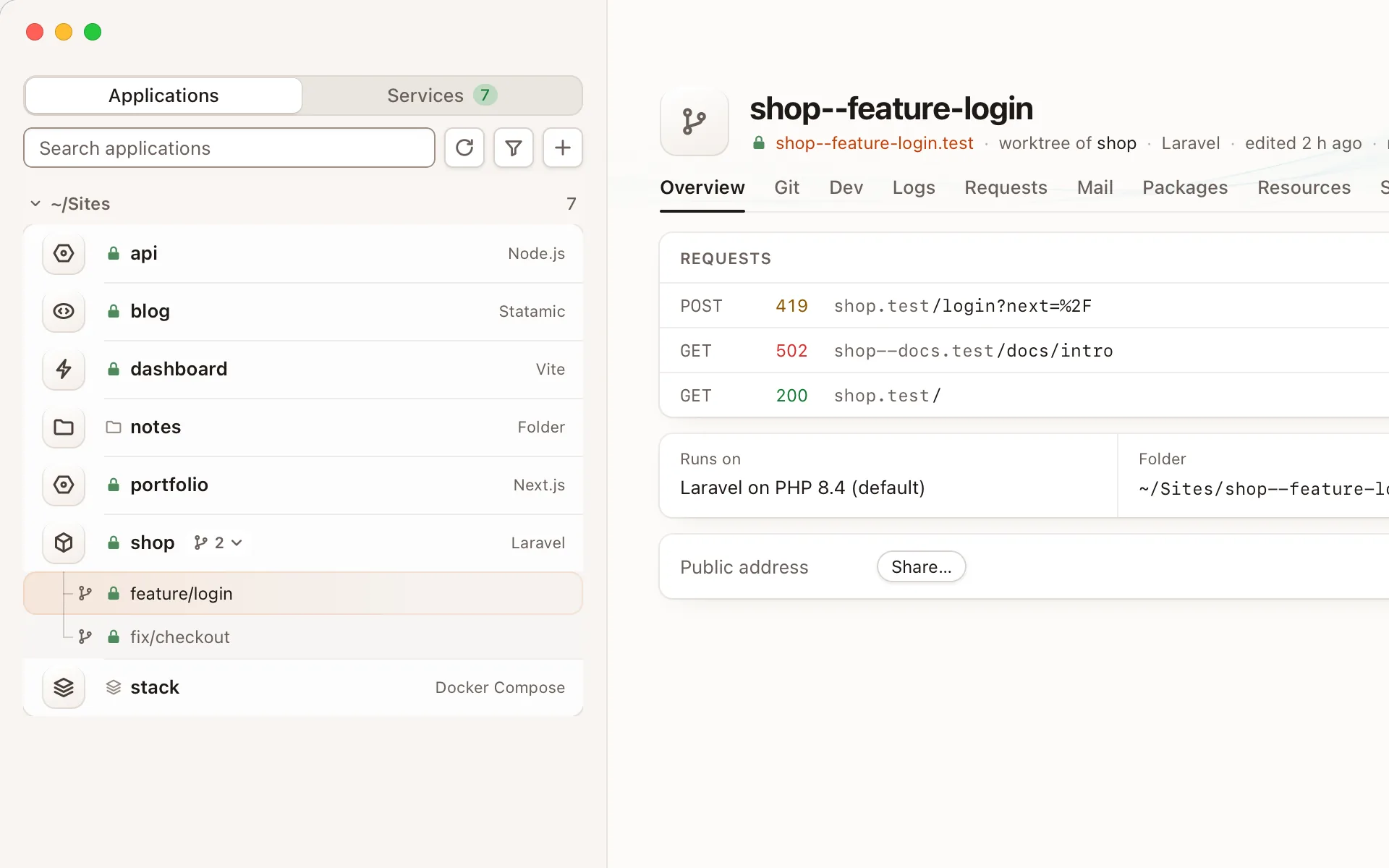Click 'Laravel on PHP 8.4 (default)' value

point(802,488)
